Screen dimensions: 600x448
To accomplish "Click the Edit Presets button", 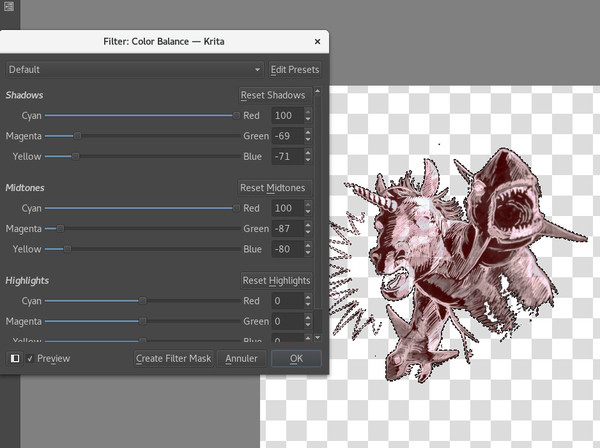I will 295,70.
